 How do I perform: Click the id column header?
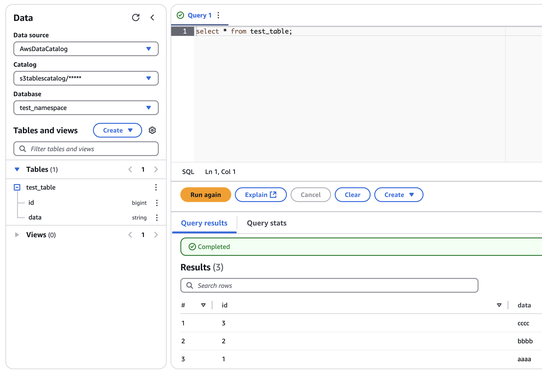(x=224, y=305)
